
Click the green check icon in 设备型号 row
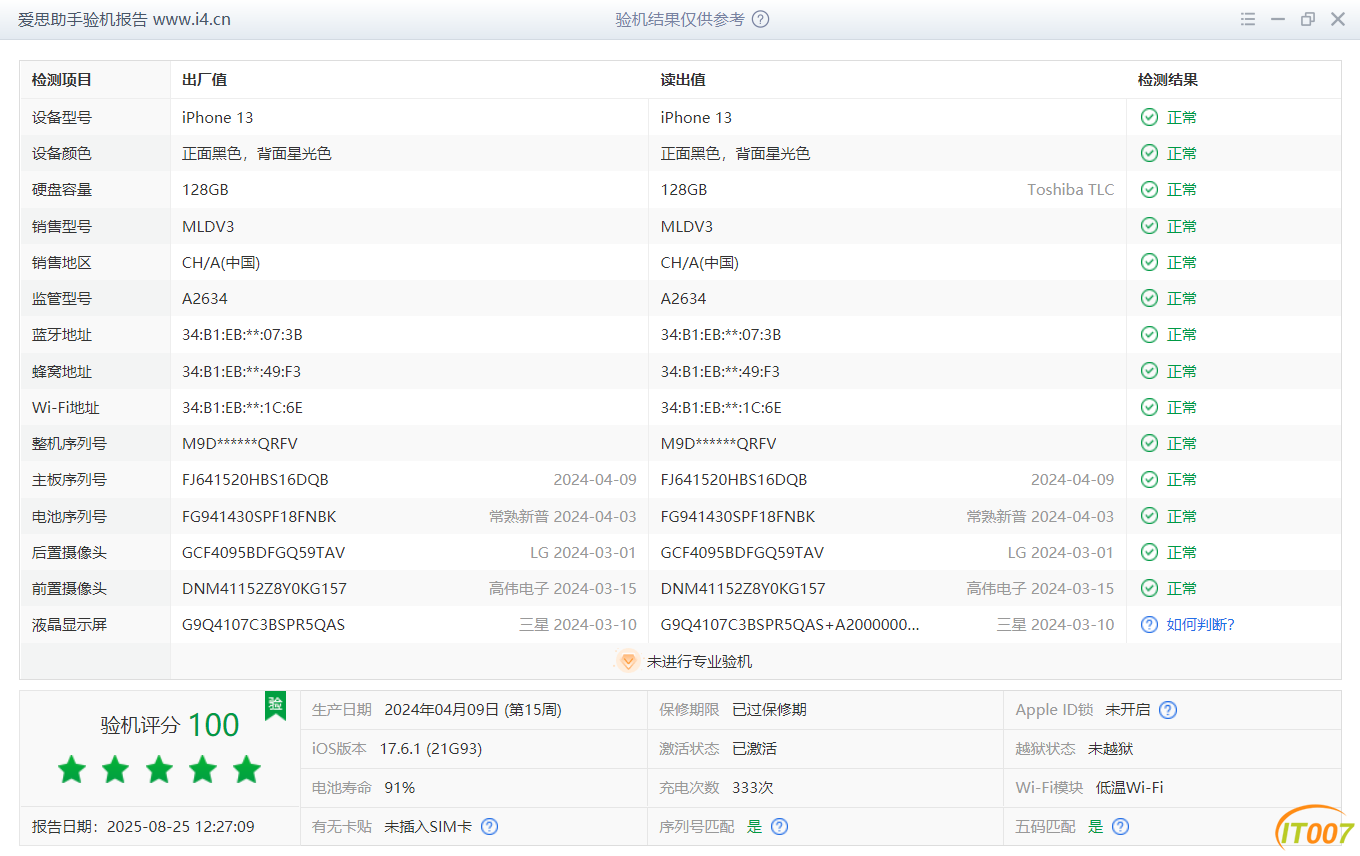point(1150,117)
